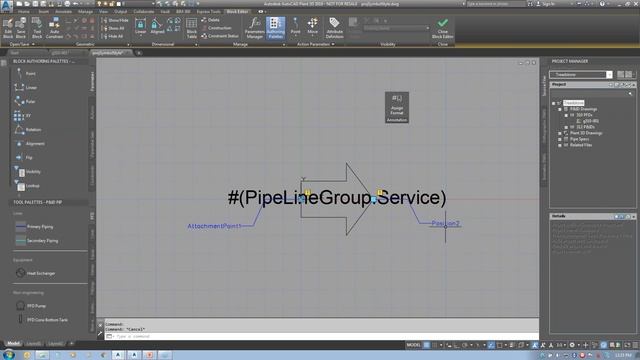Screen dimensions: 640x360
Task: Click the search help input field
Action: tap(496, 4)
